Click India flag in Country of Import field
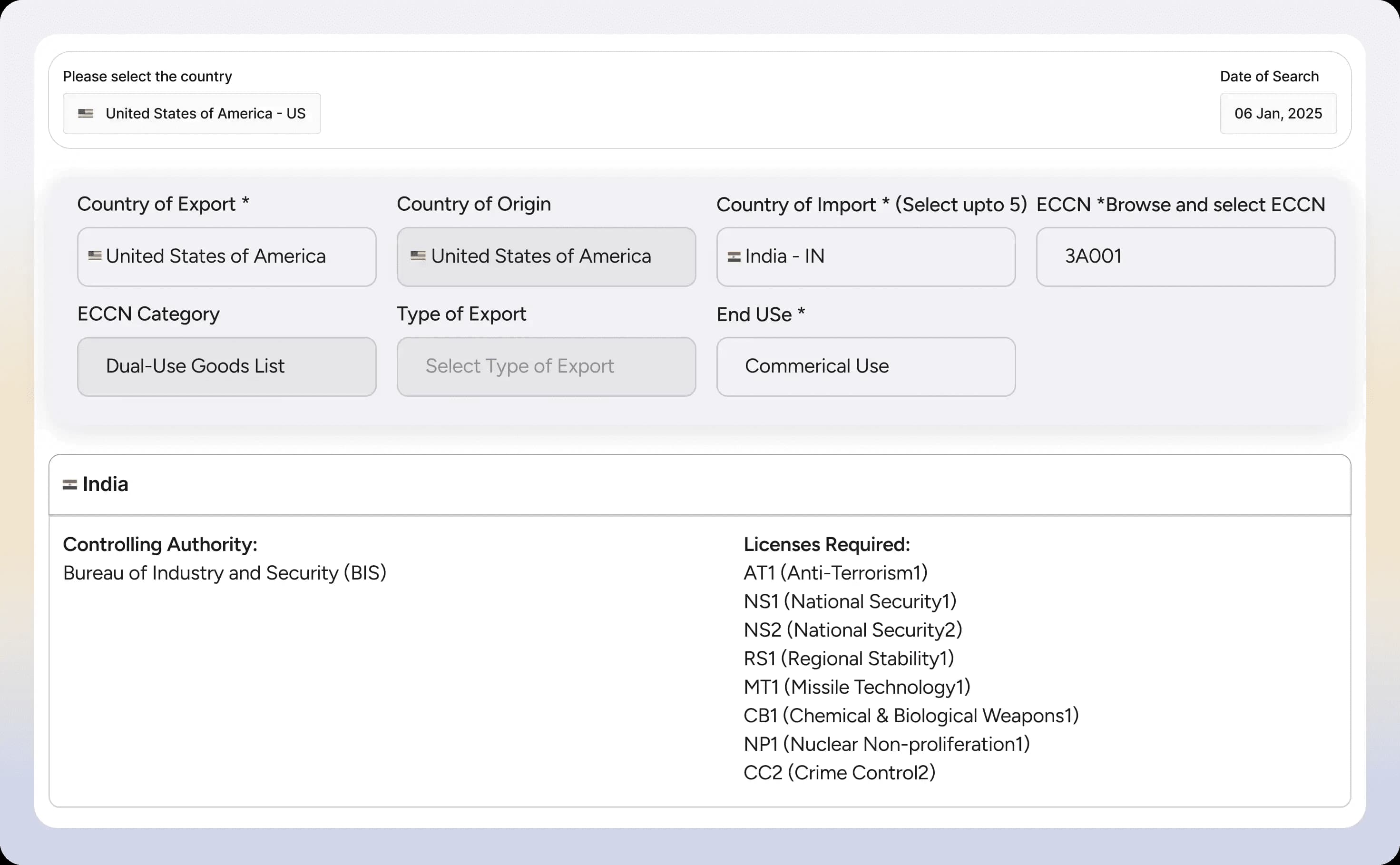Screen dimensions: 1400x865 734,257
